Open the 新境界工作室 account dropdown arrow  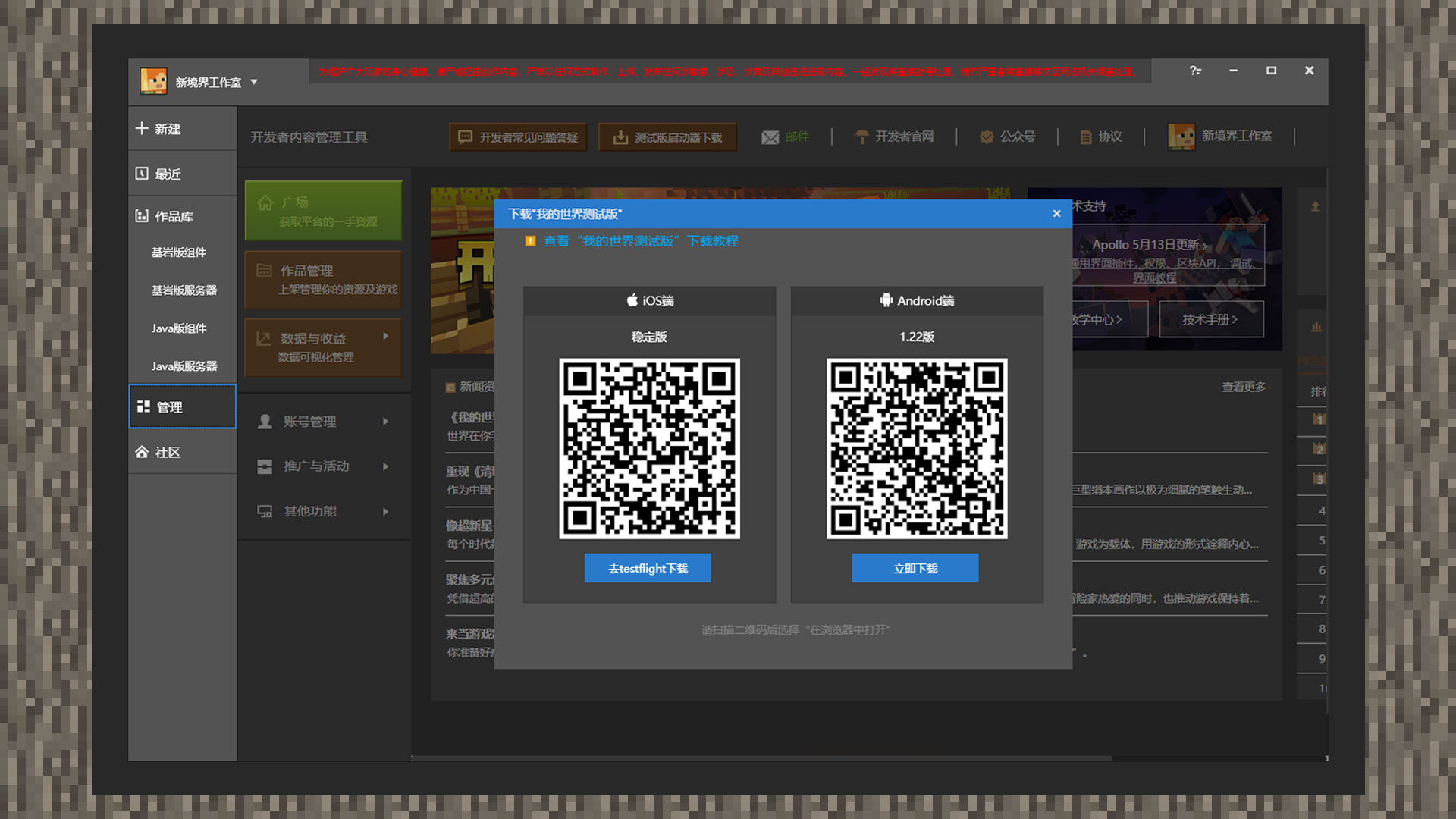point(254,82)
